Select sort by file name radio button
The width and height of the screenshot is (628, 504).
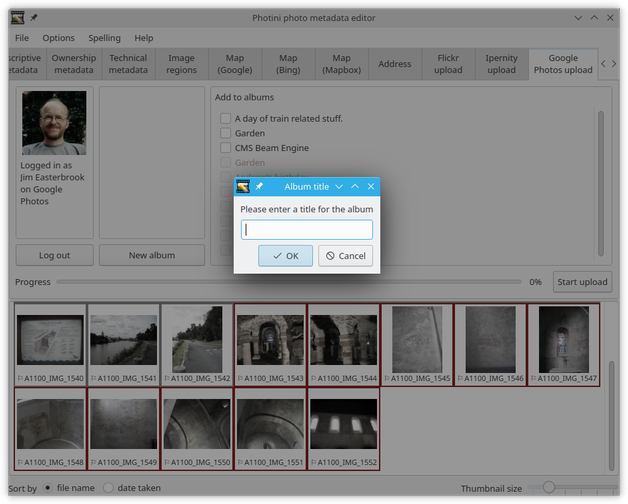click(x=48, y=488)
